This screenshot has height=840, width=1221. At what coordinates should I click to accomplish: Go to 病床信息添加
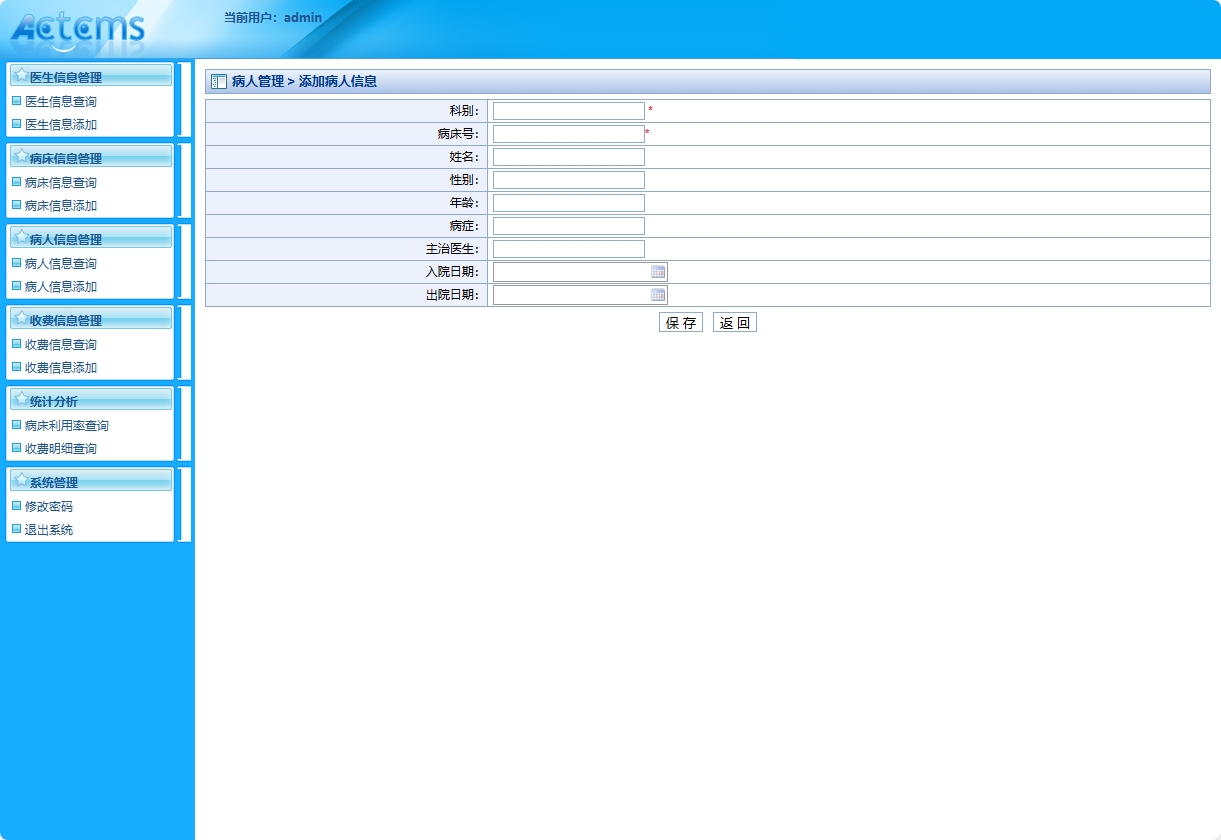click(x=61, y=206)
